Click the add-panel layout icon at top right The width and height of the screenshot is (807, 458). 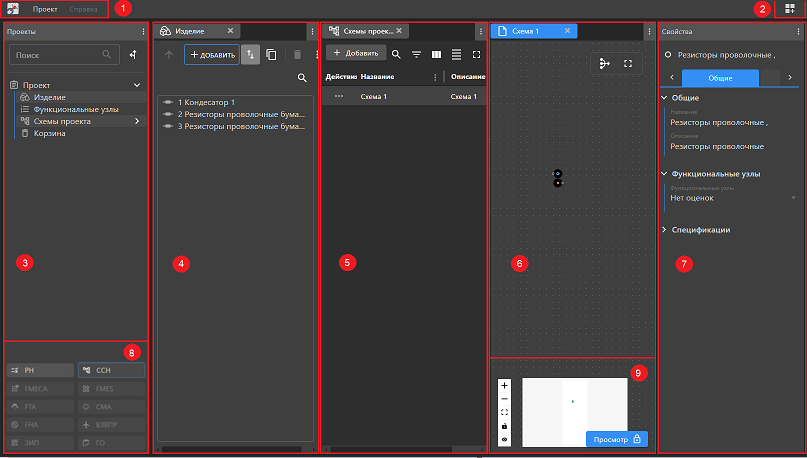791,9
